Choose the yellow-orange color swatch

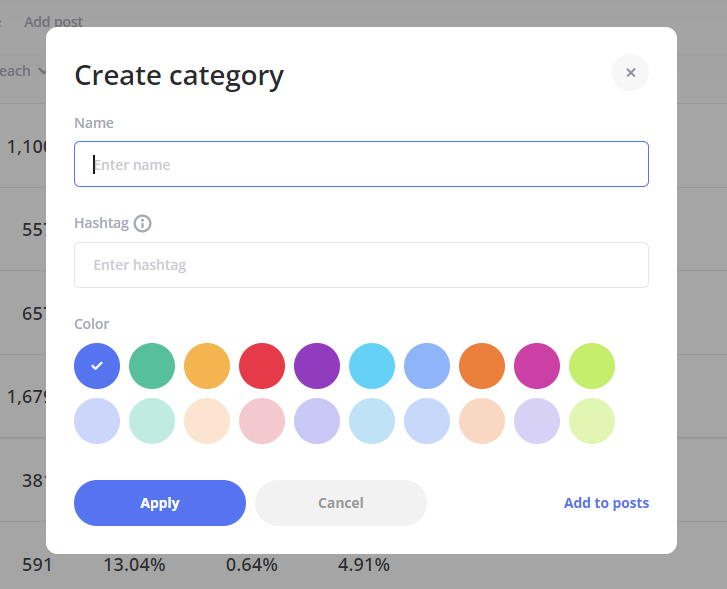(207, 366)
